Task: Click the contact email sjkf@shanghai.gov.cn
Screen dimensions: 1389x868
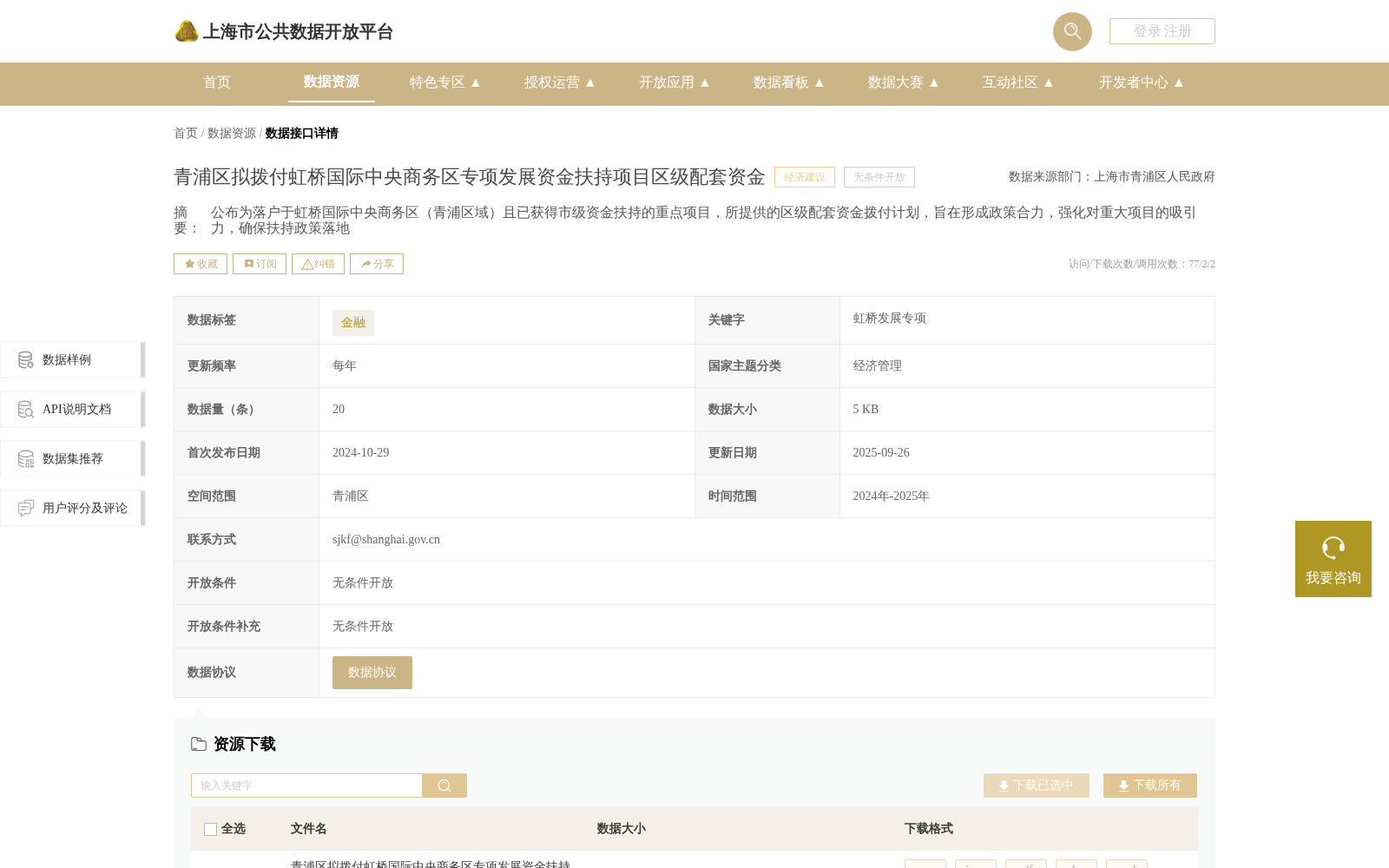Action: point(386,539)
